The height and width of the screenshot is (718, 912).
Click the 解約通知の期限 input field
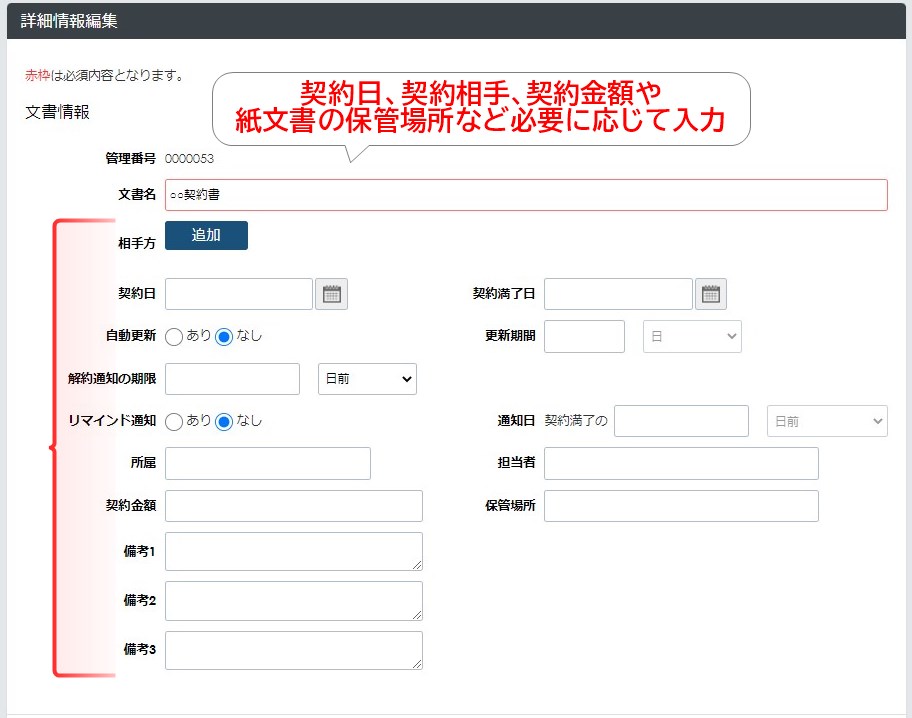tap(232, 379)
